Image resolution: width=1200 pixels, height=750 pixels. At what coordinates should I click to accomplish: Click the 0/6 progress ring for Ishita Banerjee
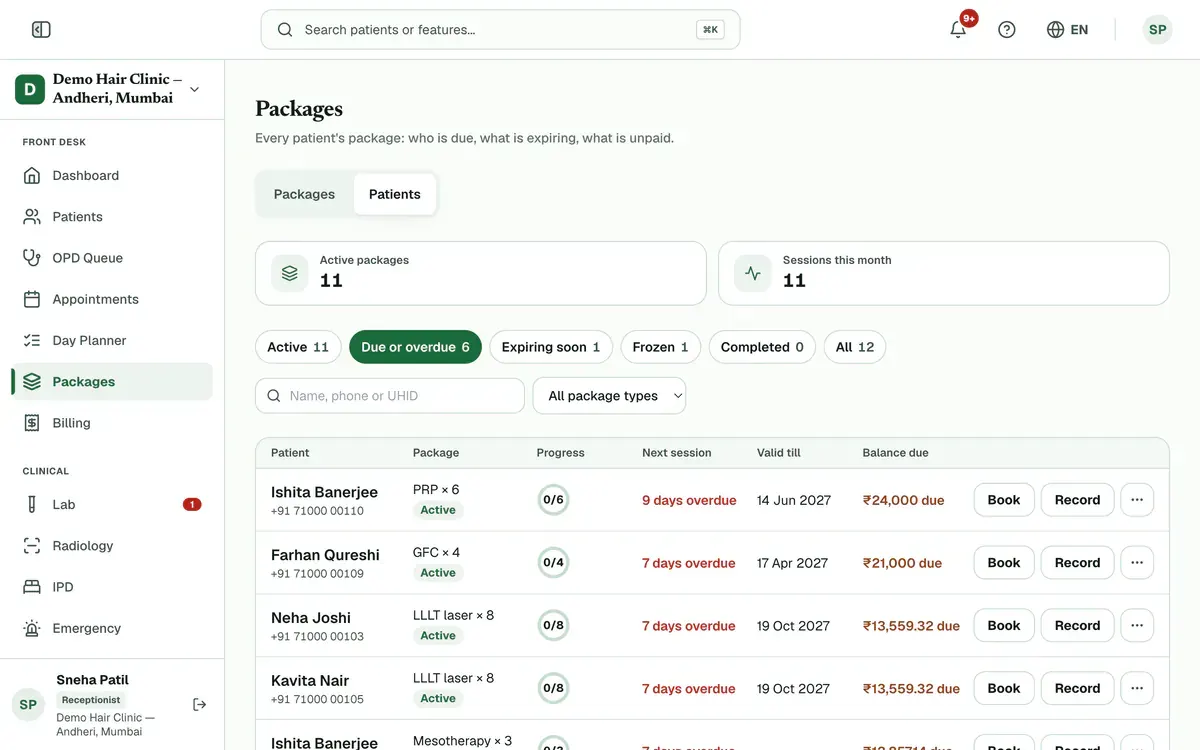553,500
